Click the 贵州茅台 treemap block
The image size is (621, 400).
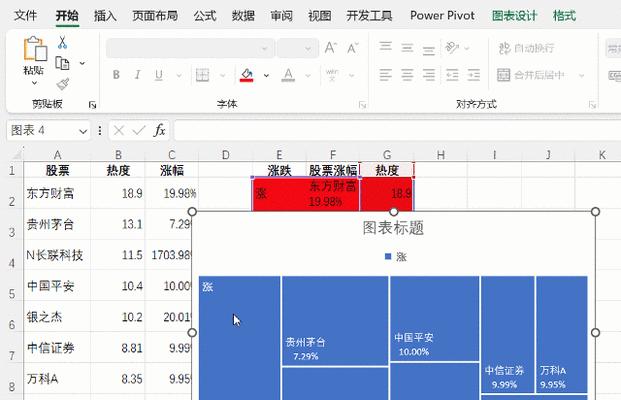(335, 321)
